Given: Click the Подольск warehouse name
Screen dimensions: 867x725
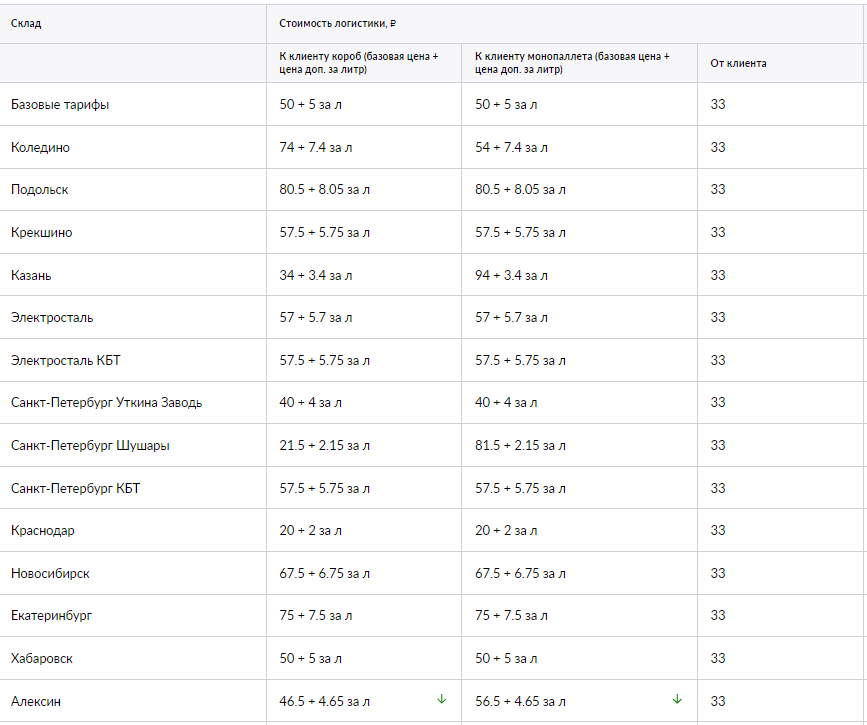Looking at the screenshot, I should point(39,190).
